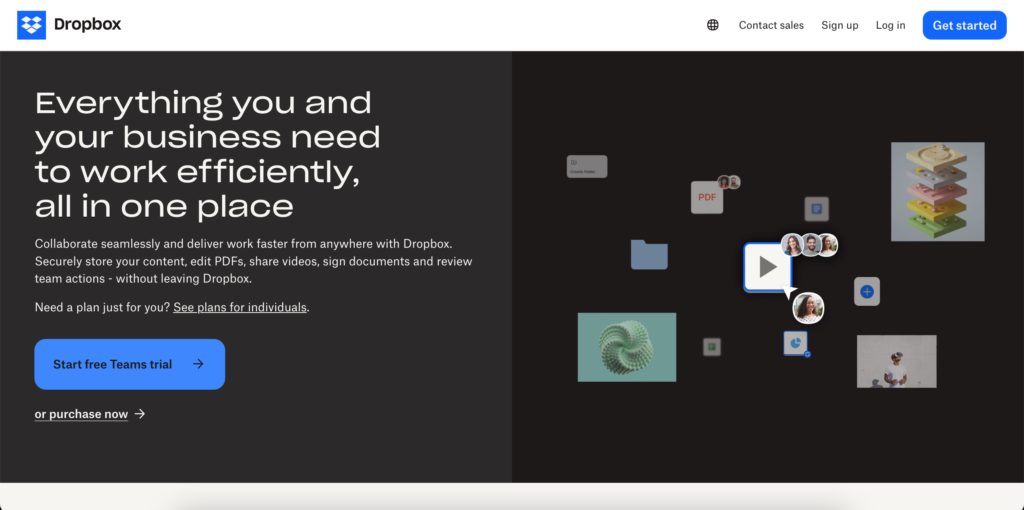Click the green spreadsheet icon
Viewport: 1024px width, 510px height.
pyautogui.click(x=712, y=347)
